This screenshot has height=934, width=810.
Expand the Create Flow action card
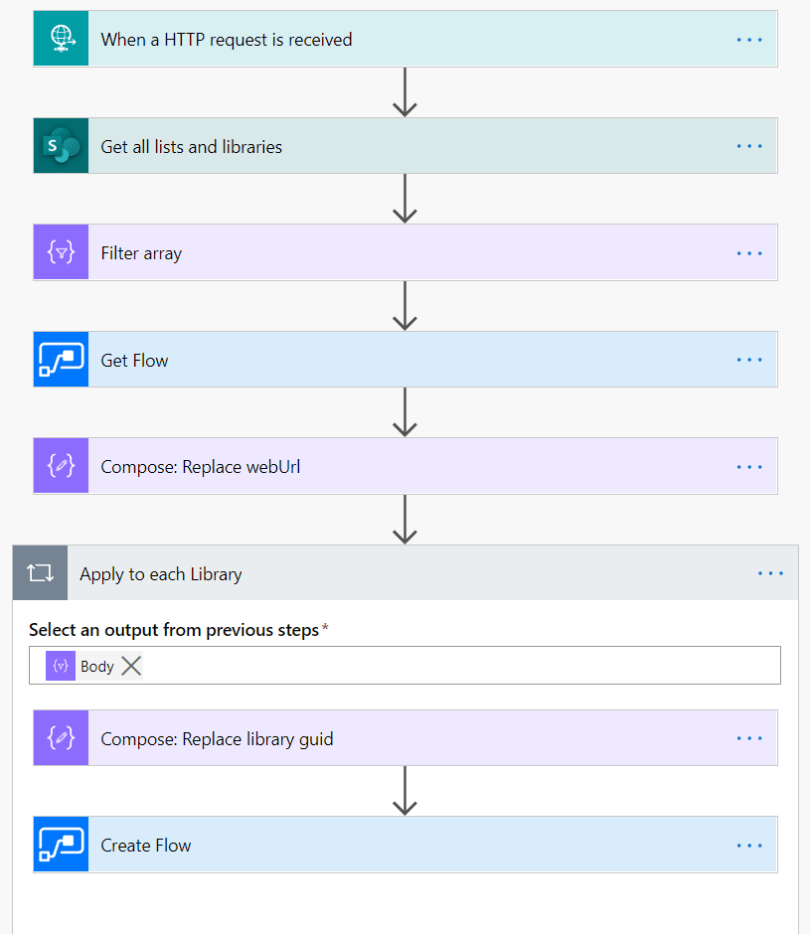[400, 845]
